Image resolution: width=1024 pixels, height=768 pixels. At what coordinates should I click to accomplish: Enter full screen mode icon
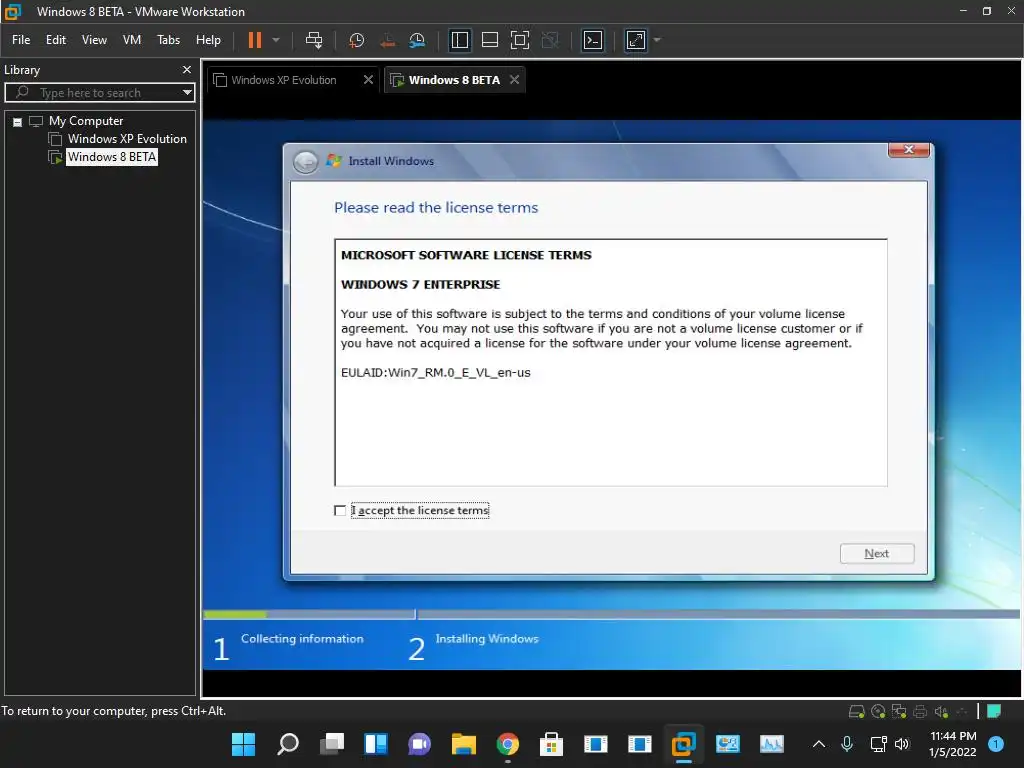[520, 40]
